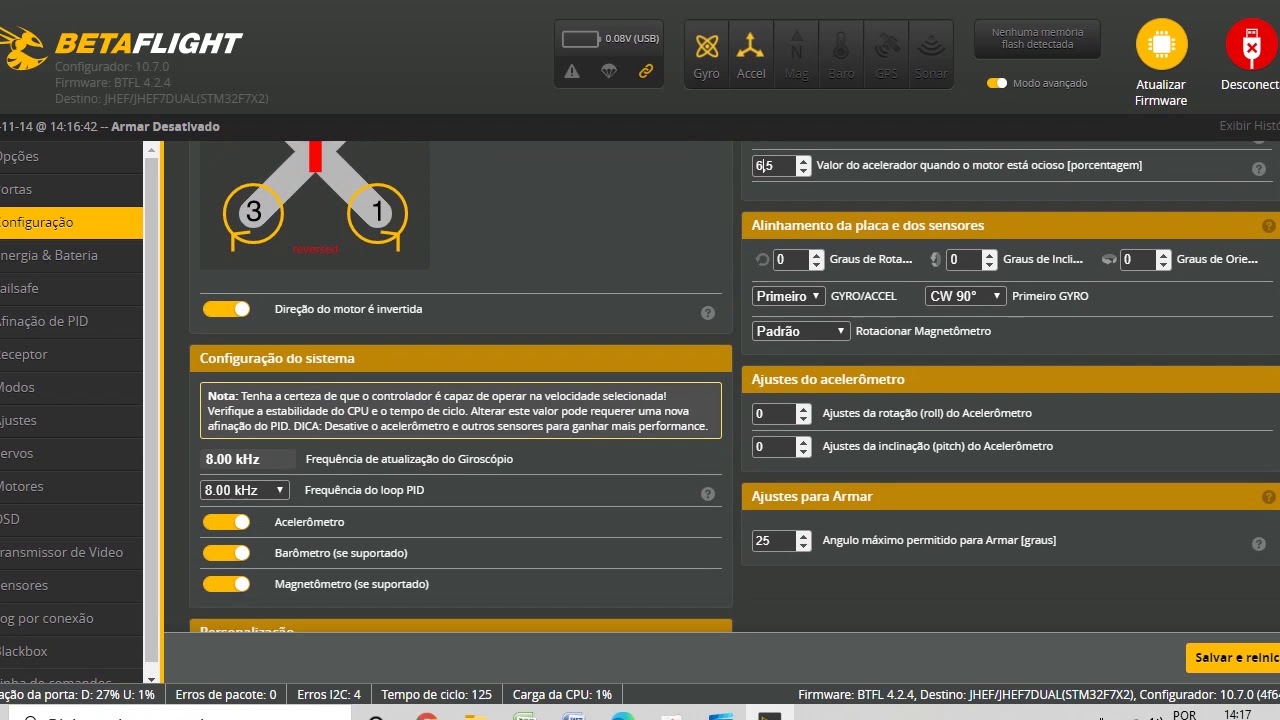Click the roll rotation icon

coord(762,259)
